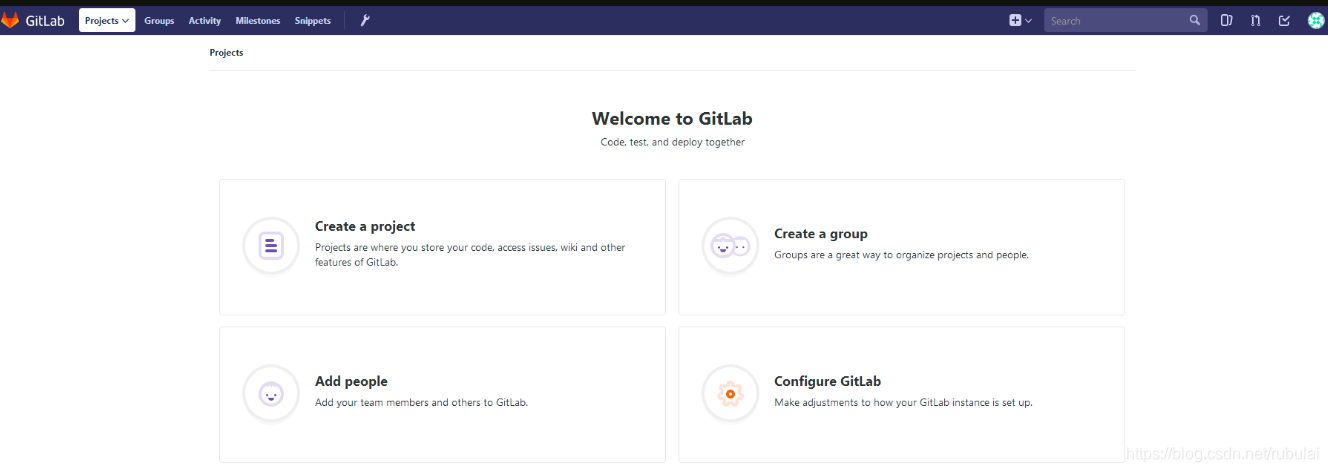
Task: Click the GitLab fox logo
Action: click(x=10, y=20)
